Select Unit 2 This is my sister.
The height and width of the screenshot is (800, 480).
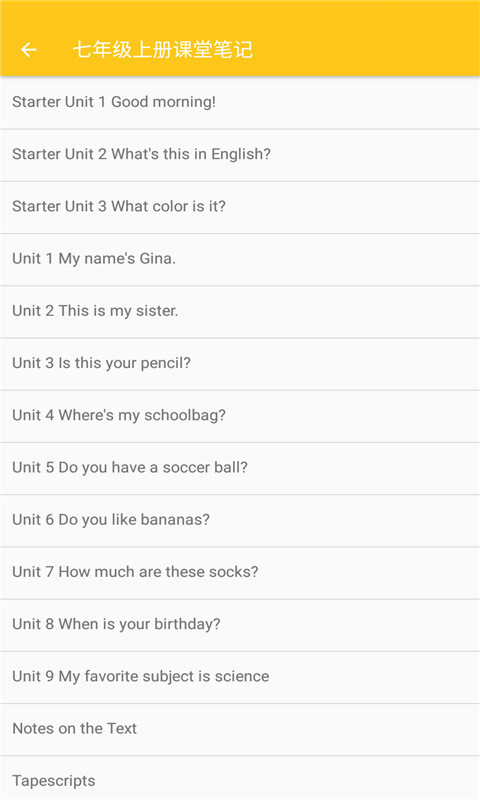[x=240, y=312]
